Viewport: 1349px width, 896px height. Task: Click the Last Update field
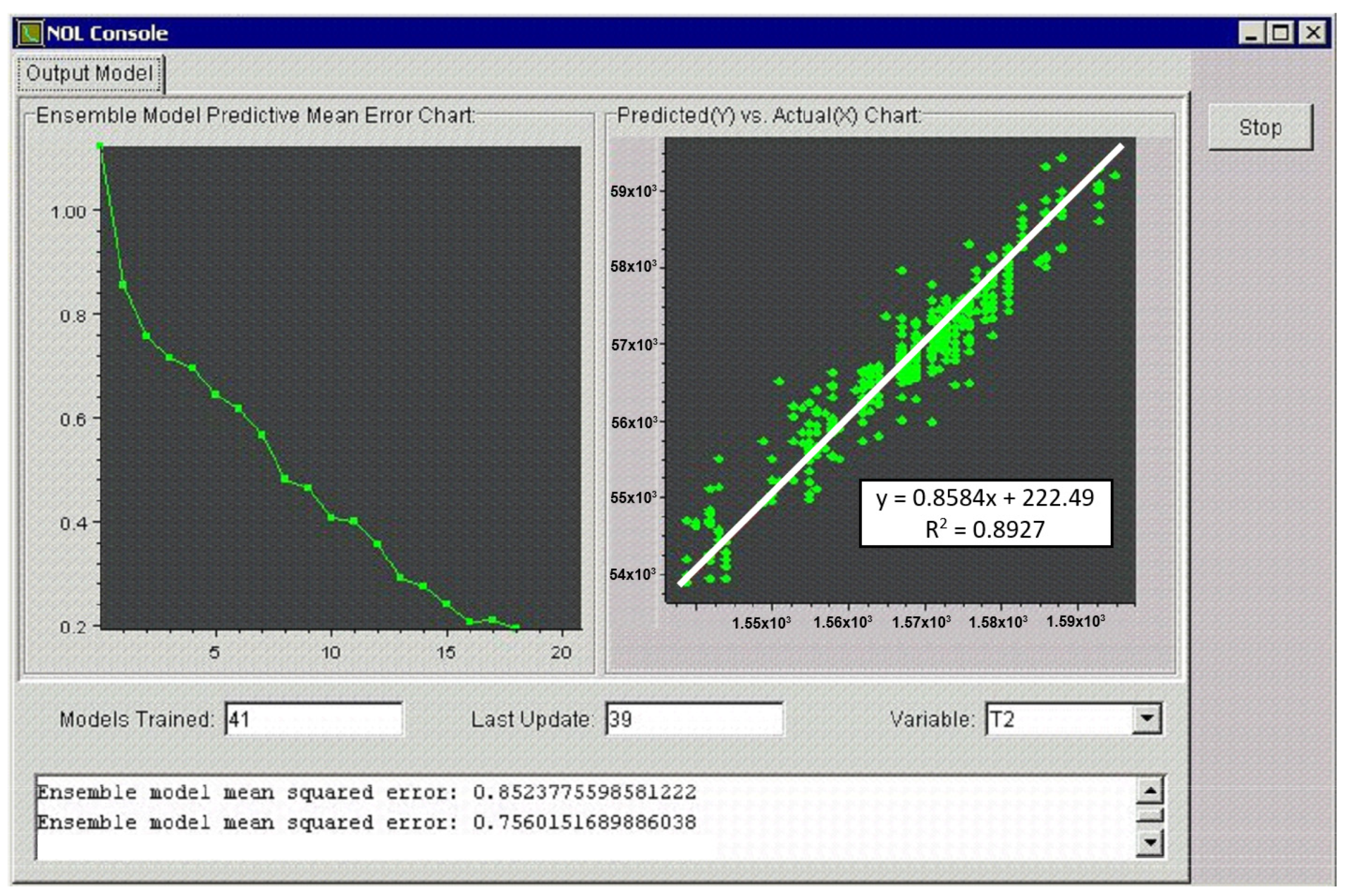[693, 719]
